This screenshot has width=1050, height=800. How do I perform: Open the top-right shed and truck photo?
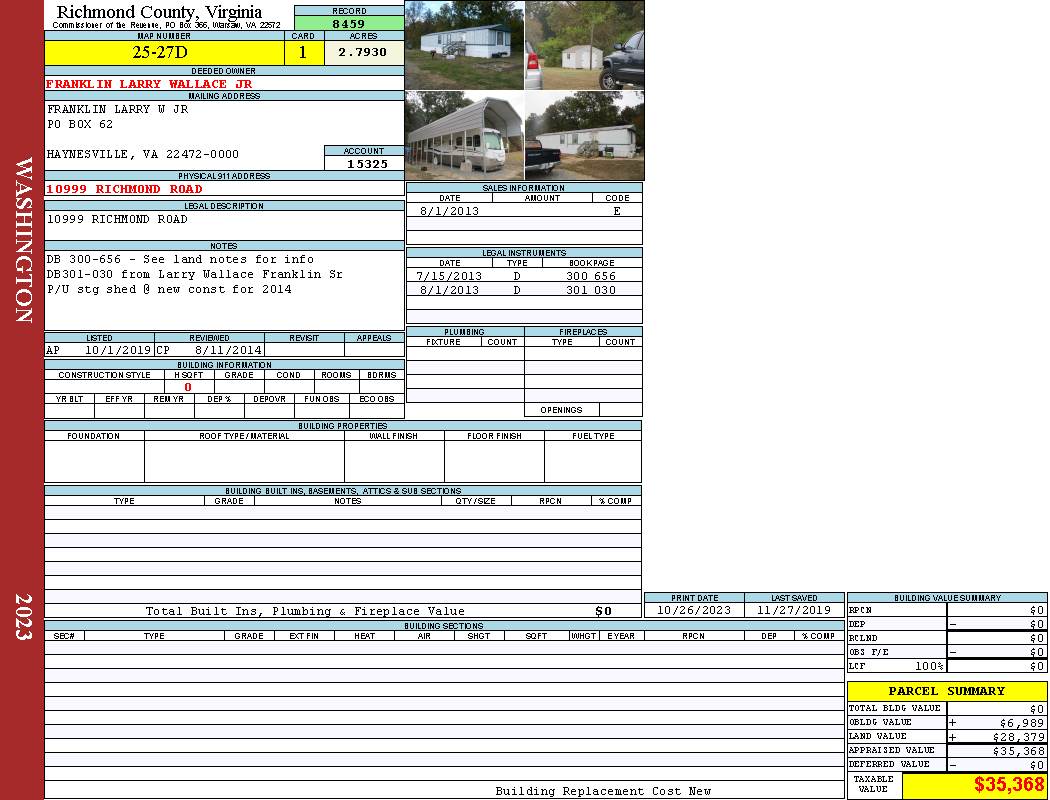(584, 45)
